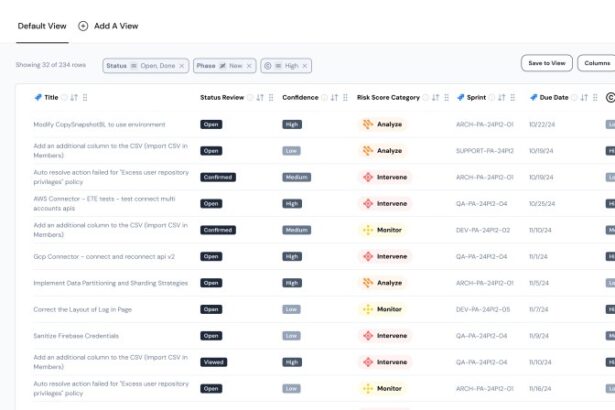
Task: Click Analyze icon in Implement Data Partitioning row
Action: [368, 283]
